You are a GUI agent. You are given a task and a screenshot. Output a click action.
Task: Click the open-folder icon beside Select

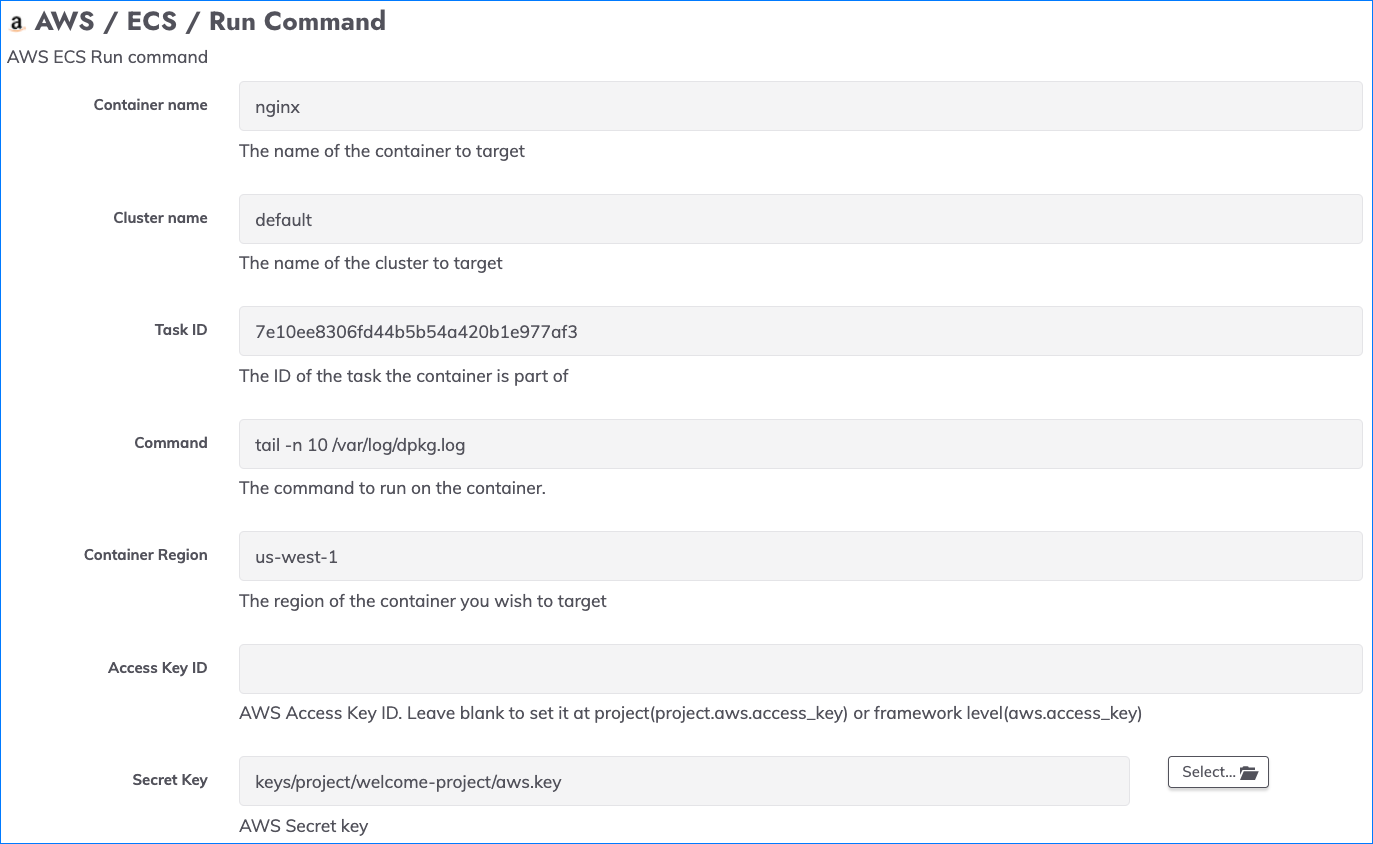(x=1248, y=772)
